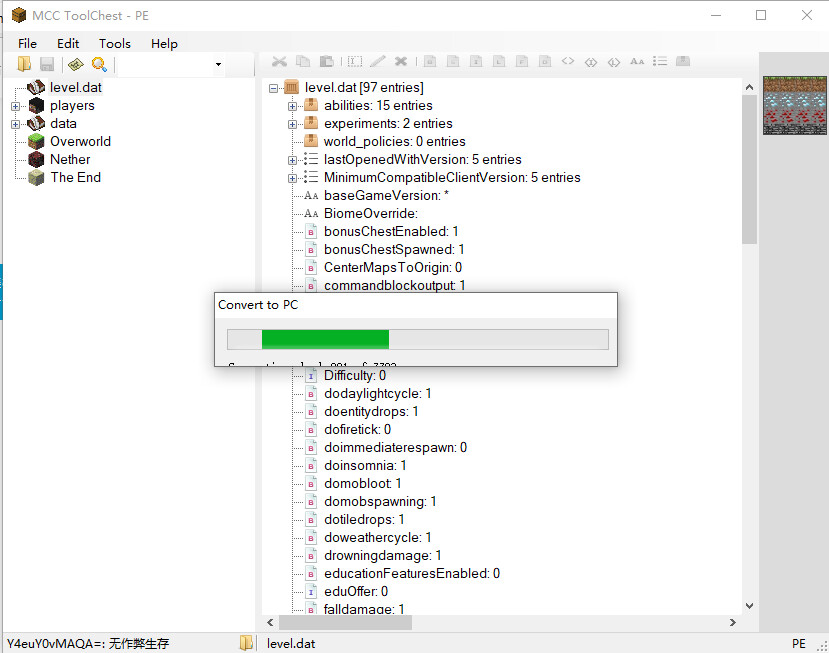Click the Add Int tag icon
829x653 pixels.
click(x=476, y=61)
